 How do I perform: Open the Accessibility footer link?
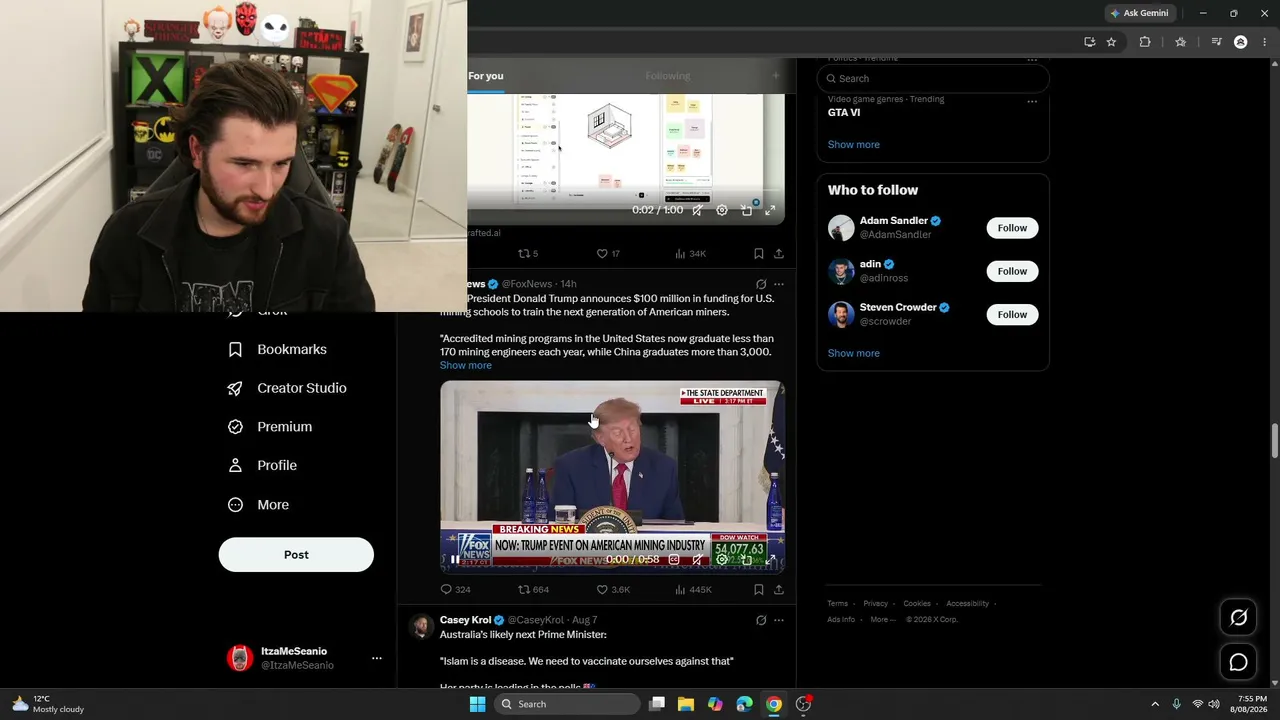[967, 604]
